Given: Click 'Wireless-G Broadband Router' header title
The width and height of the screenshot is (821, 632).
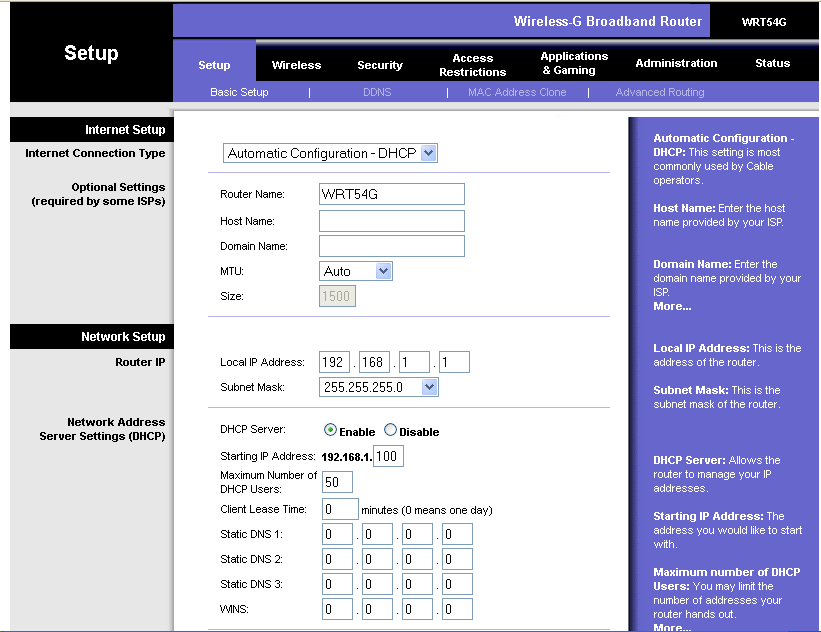Looking at the screenshot, I should 607,21.
